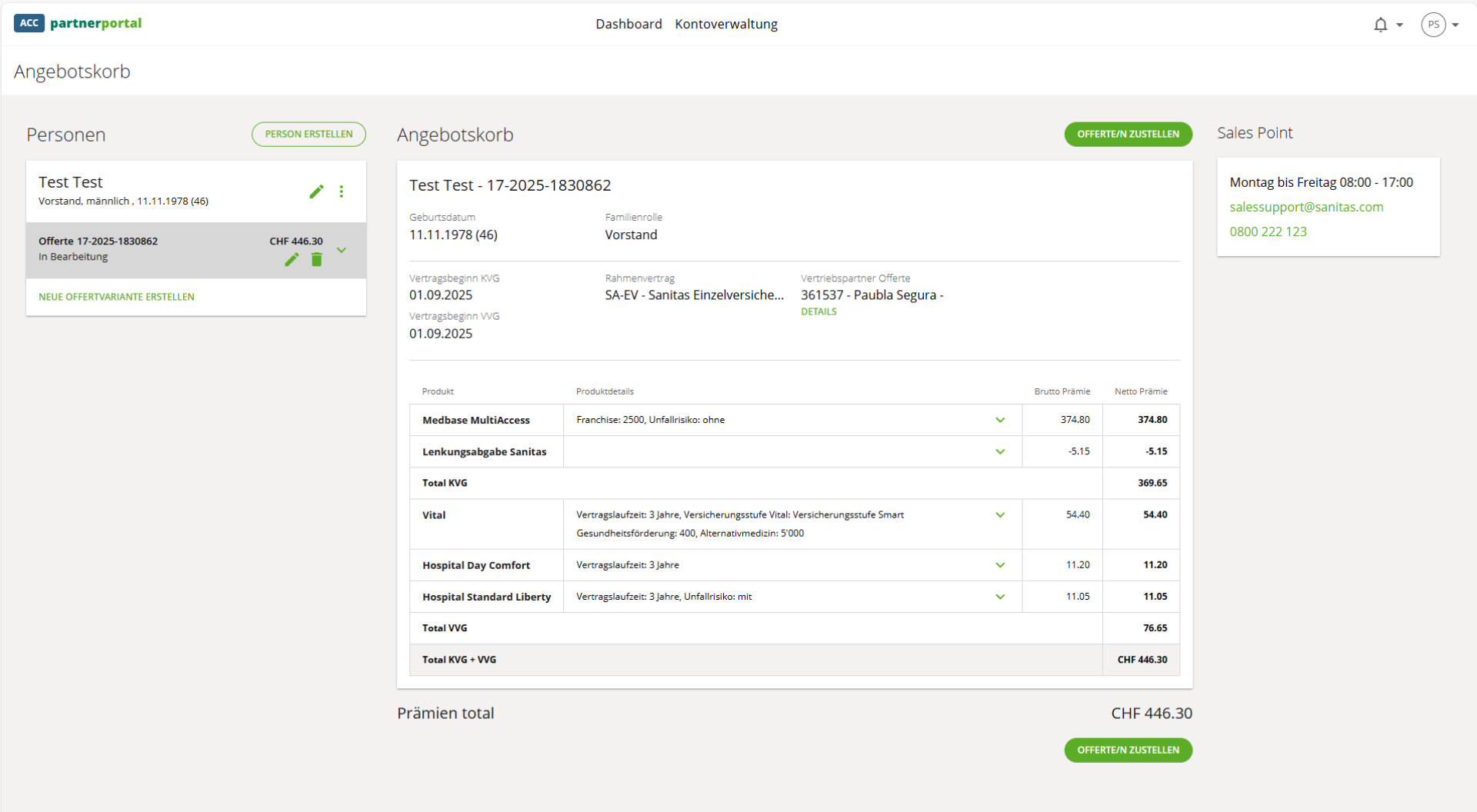Click Lenkungsabgabe Sanitas product name
The height and width of the screenshot is (812, 1477).
coord(484,451)
